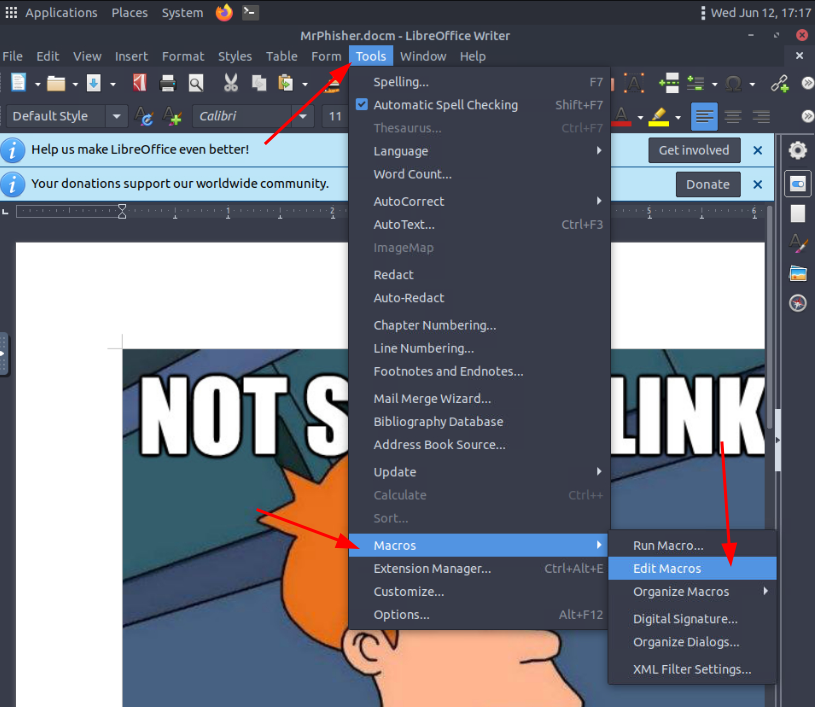The image size is (815, 707).
Task: Open the Special Character omega icon
Action: pyautogui.click(x=733, y=83)
